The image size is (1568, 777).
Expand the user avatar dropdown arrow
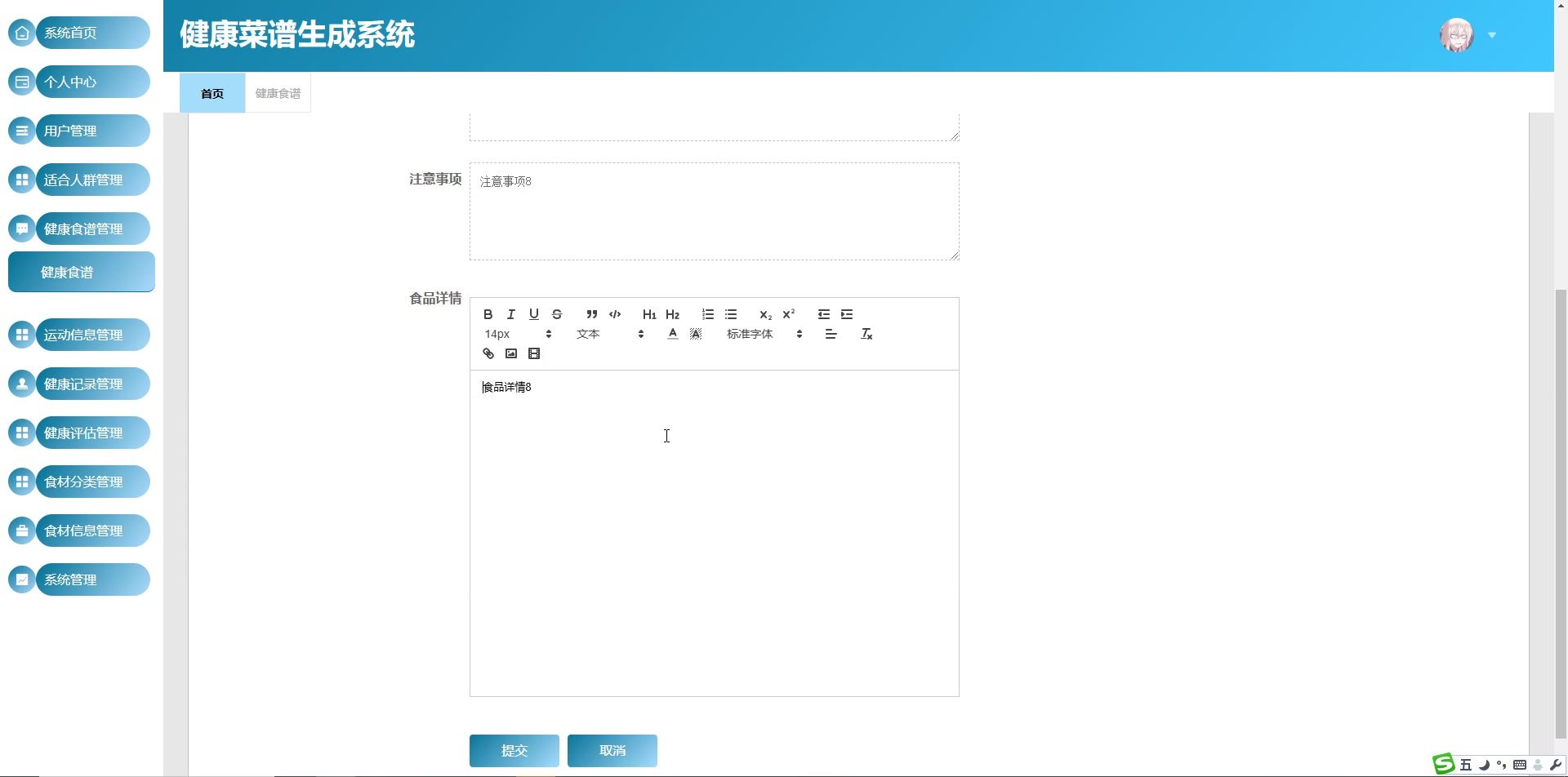(1491, 35)
